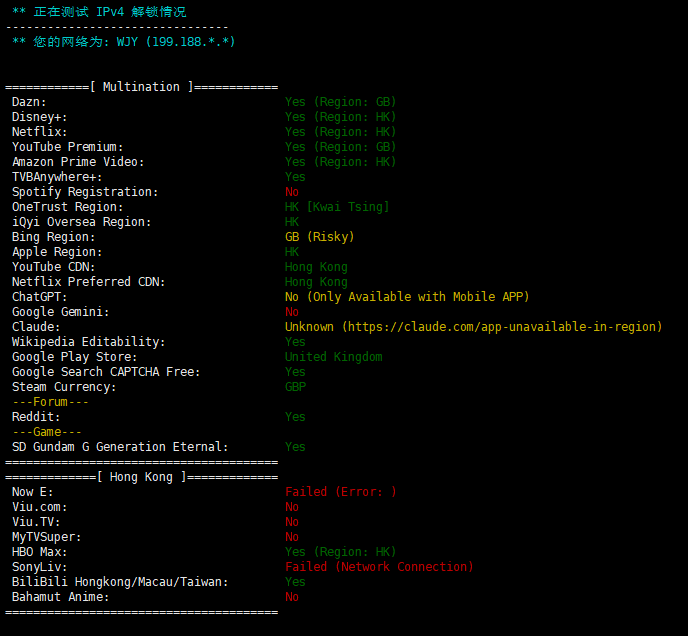Click the Hong Kong section header
Image resolution: width=688 pixels, height=636 pixels.
click(x=141, y=477)
